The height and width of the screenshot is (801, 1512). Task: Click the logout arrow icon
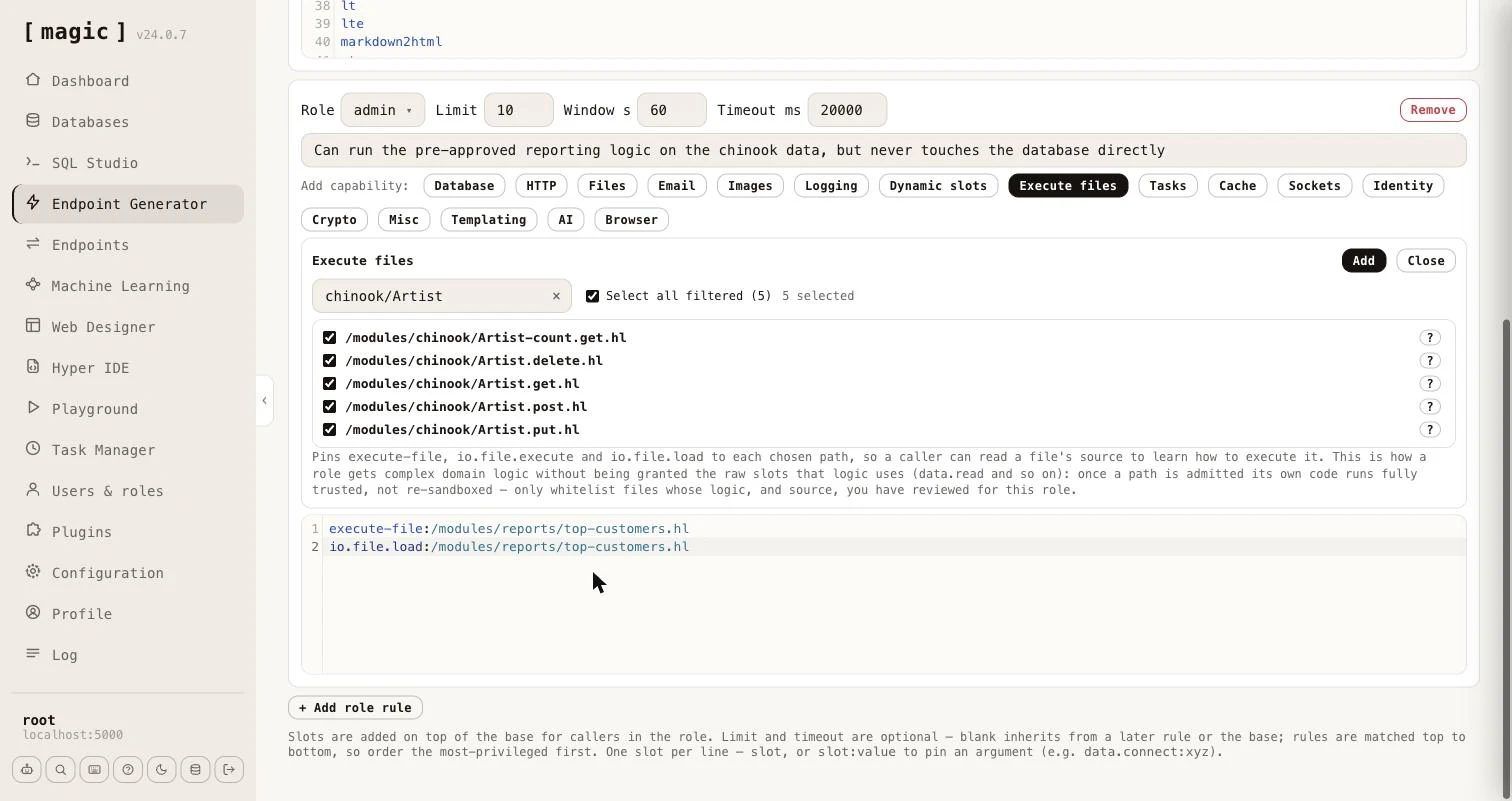229,769
